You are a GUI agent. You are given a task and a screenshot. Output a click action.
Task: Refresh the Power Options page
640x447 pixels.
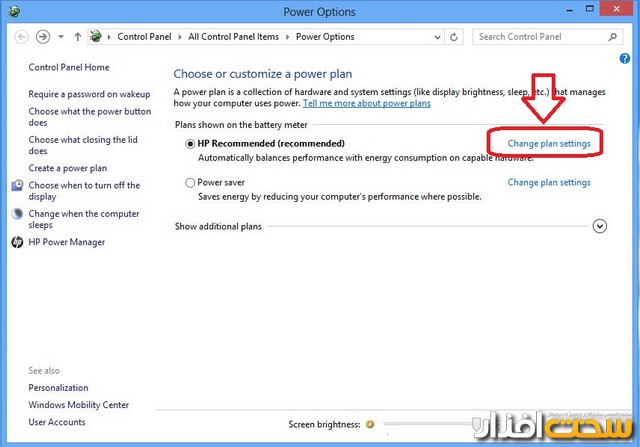[454, 37]
